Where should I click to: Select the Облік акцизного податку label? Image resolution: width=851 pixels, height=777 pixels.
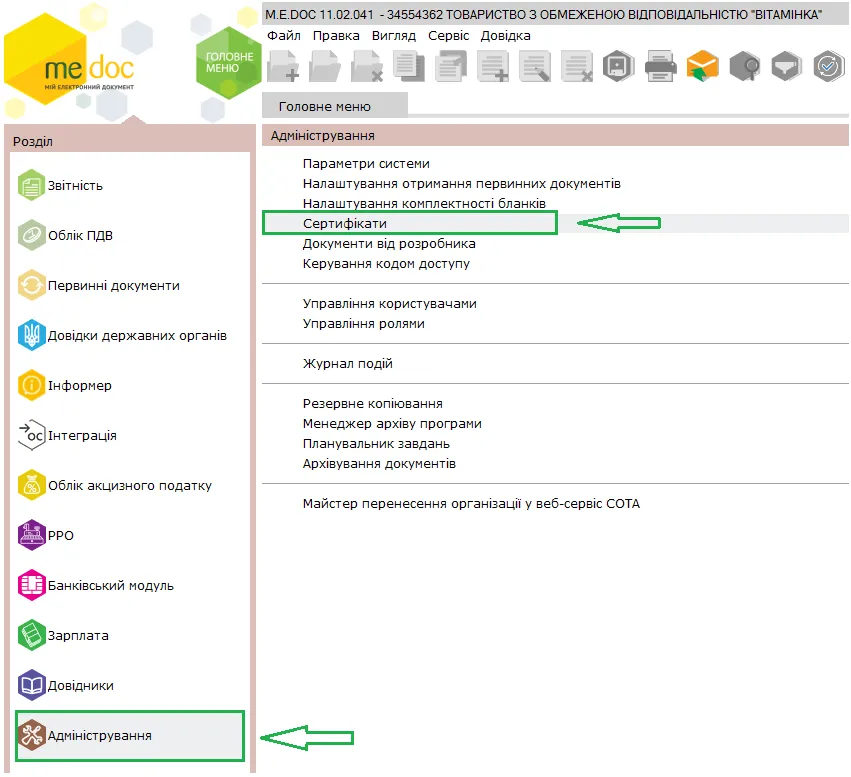tap(130, 485)
